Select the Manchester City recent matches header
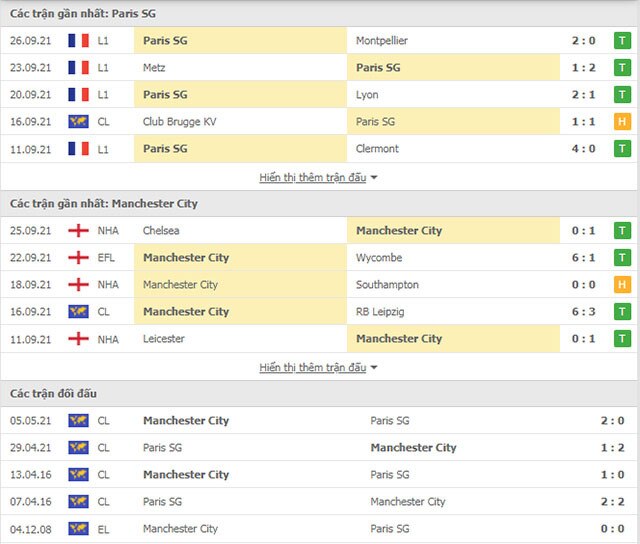The height and width of the screenshot is (544, 640). [x=104, y=204]
